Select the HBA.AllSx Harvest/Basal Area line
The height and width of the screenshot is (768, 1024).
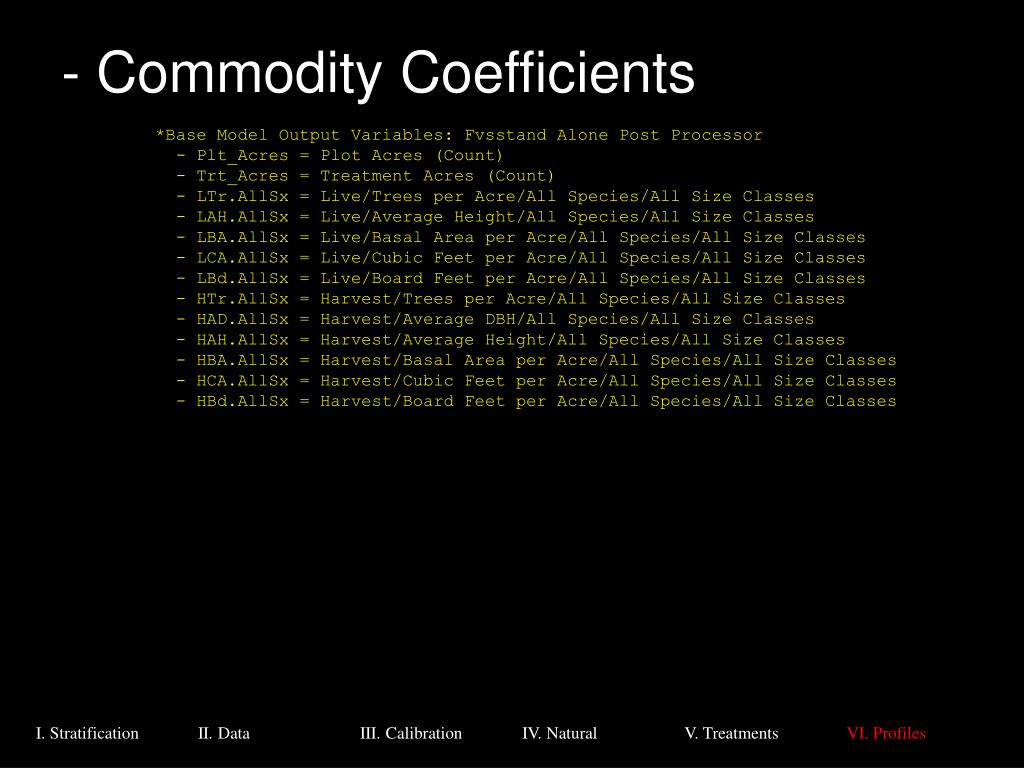[536, 360]
